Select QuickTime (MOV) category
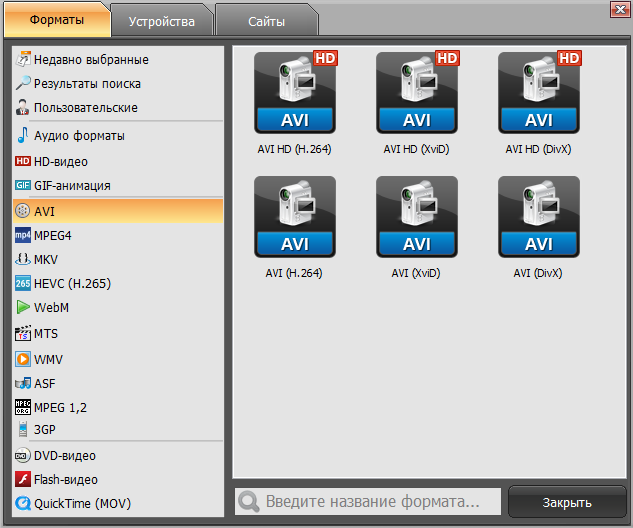Image resolution: width=633 pixels, height=528 pixels. point(118,503)
